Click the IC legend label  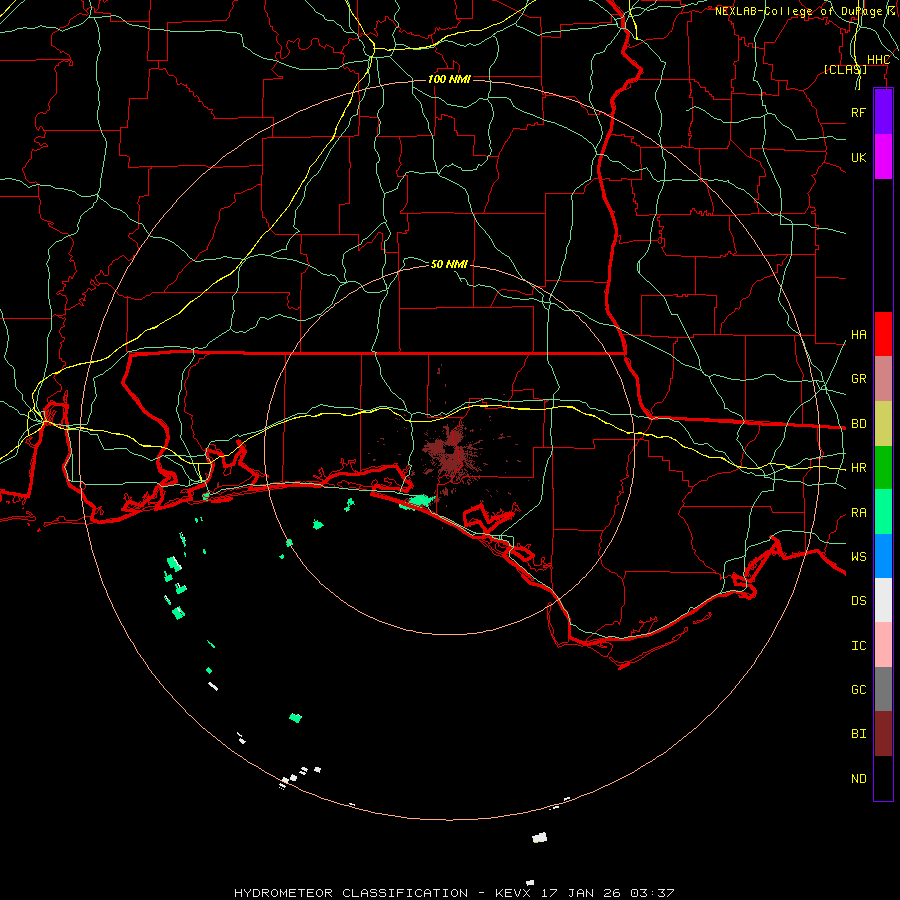(x=858, y=646)
